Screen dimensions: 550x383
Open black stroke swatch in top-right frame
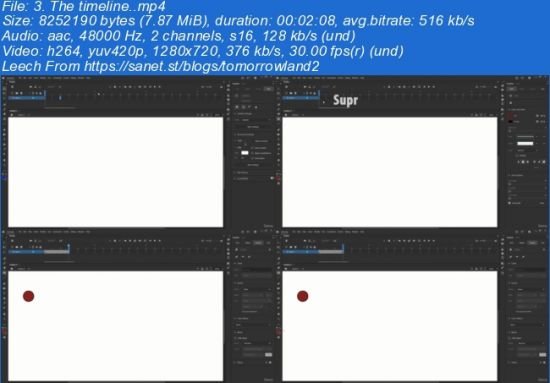[x=511, y=121]
